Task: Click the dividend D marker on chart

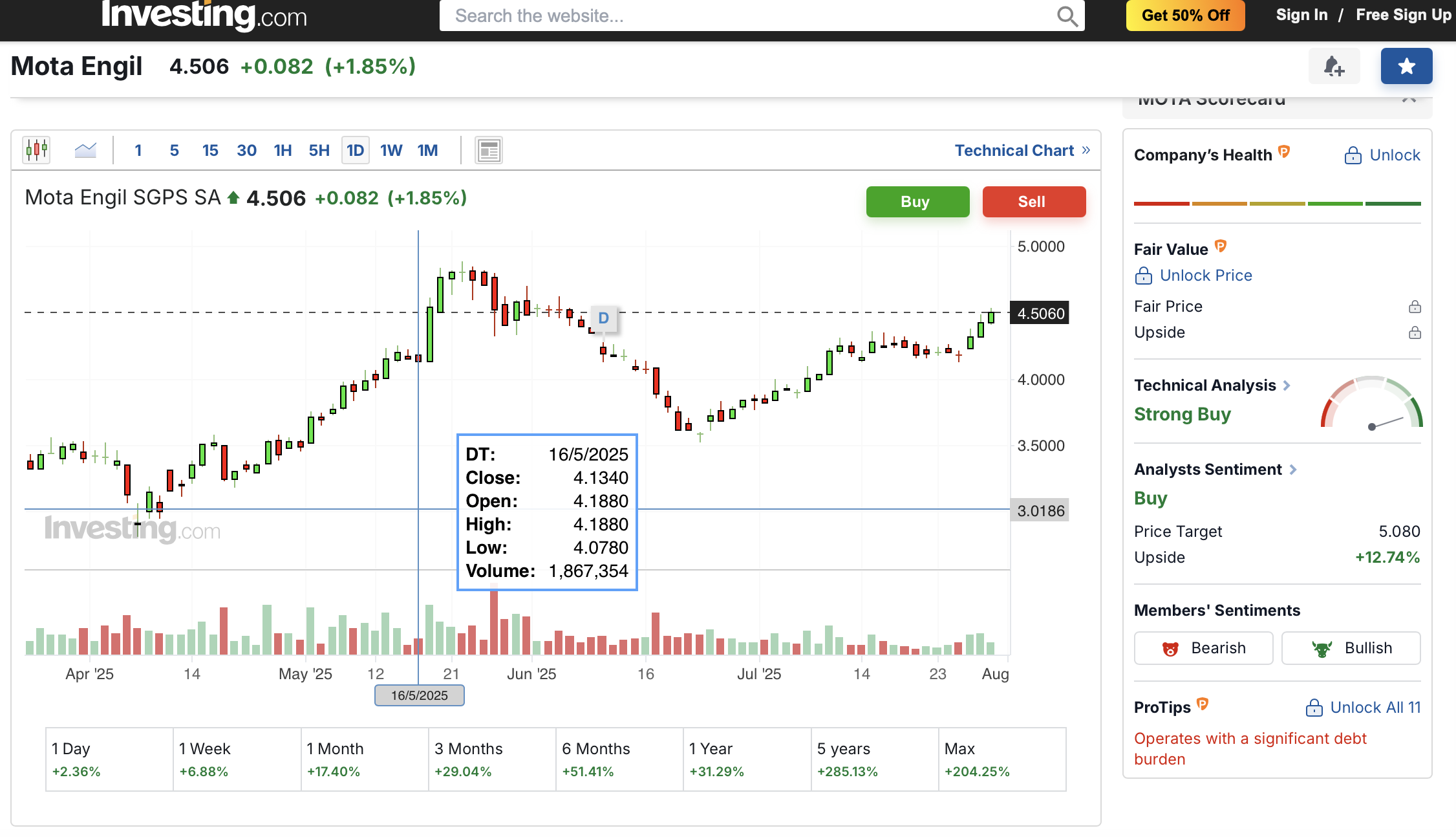Action: 603,318
